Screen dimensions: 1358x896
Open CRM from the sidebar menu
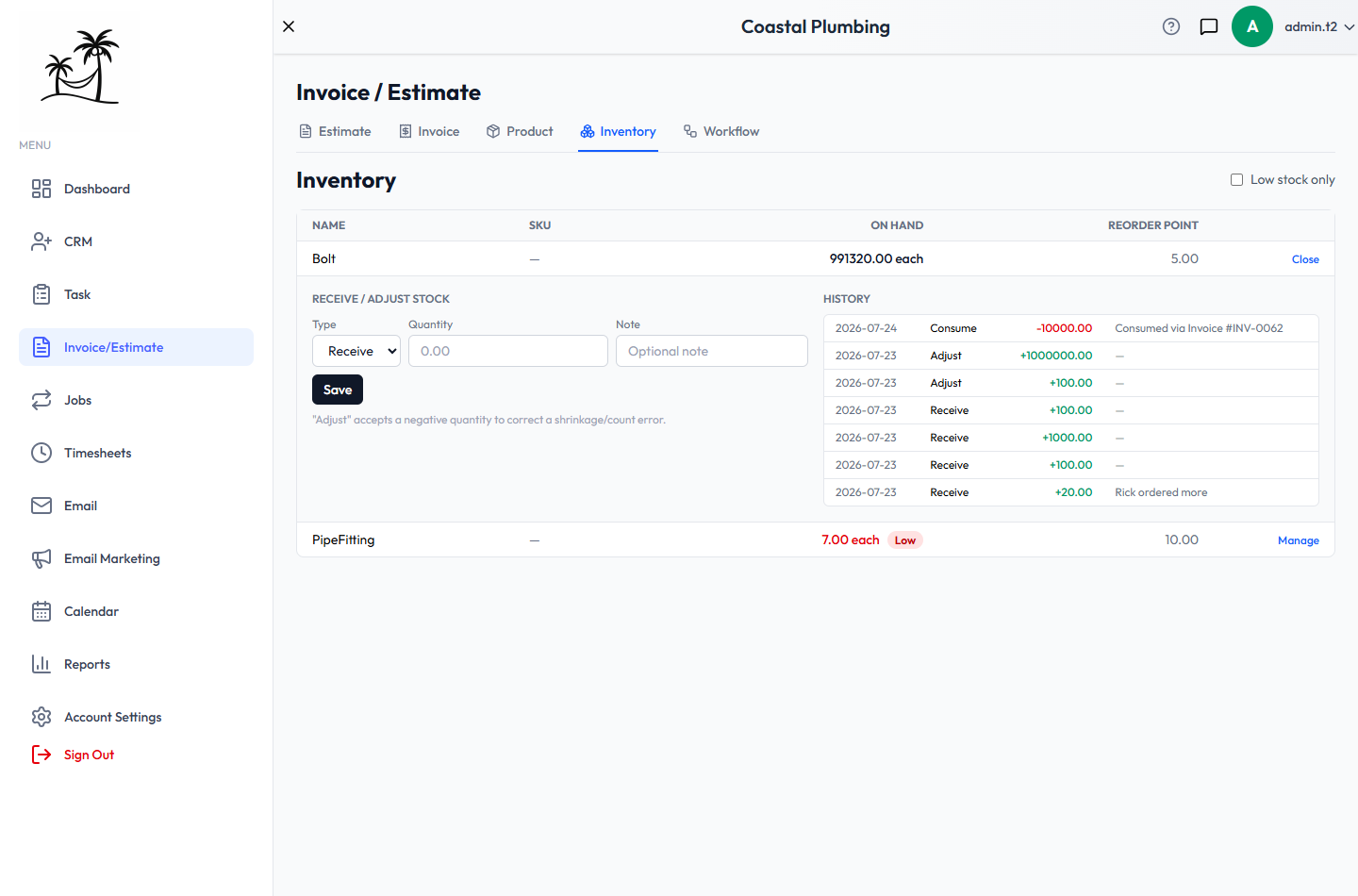pos(136,241)
